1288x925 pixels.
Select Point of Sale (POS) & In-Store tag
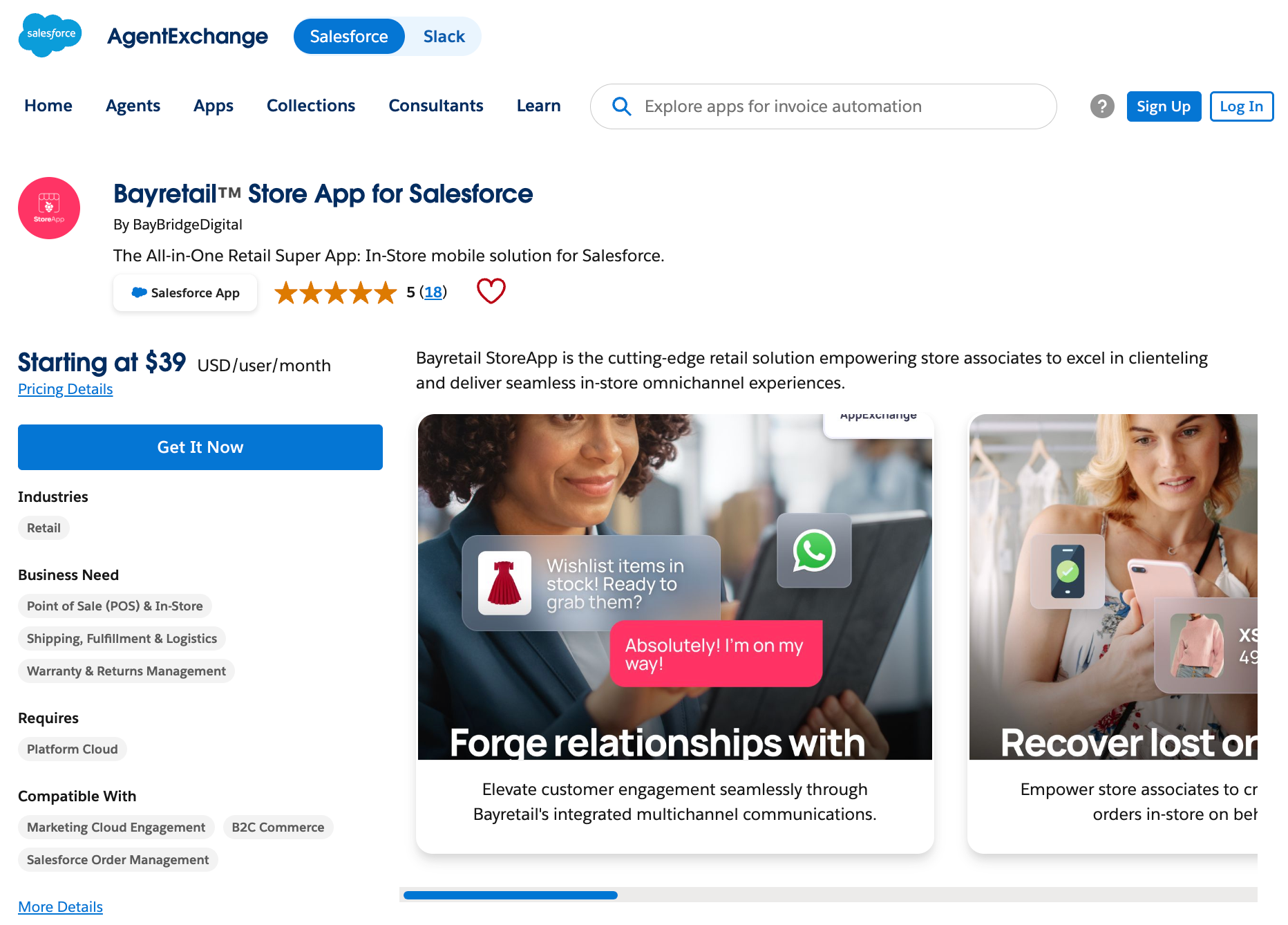[115, 606]
